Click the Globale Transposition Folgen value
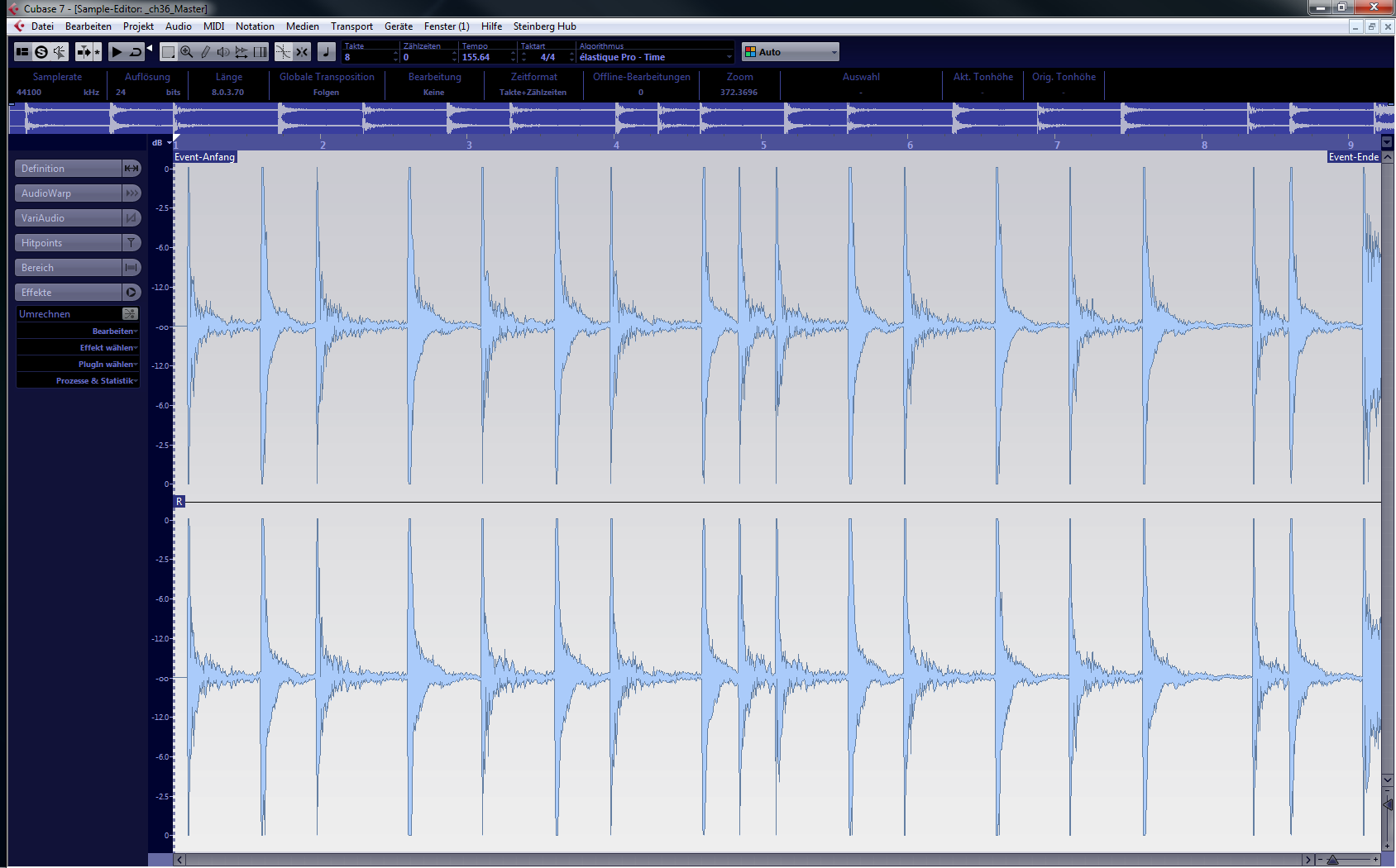The width and height of the screenshot is (1396, 868). (327, 93)
